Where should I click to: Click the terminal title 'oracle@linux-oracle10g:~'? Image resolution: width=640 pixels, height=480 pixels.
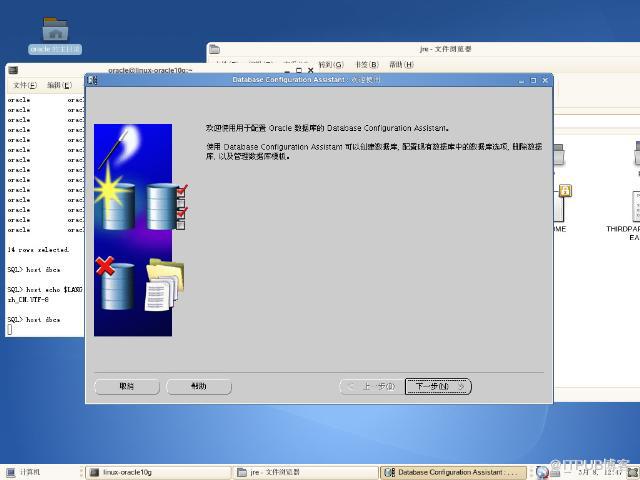point(150,70)
